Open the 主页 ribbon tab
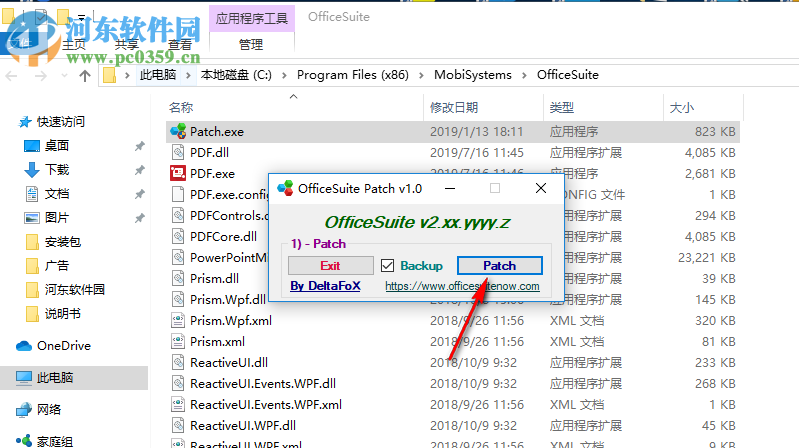 pos(74,44)
